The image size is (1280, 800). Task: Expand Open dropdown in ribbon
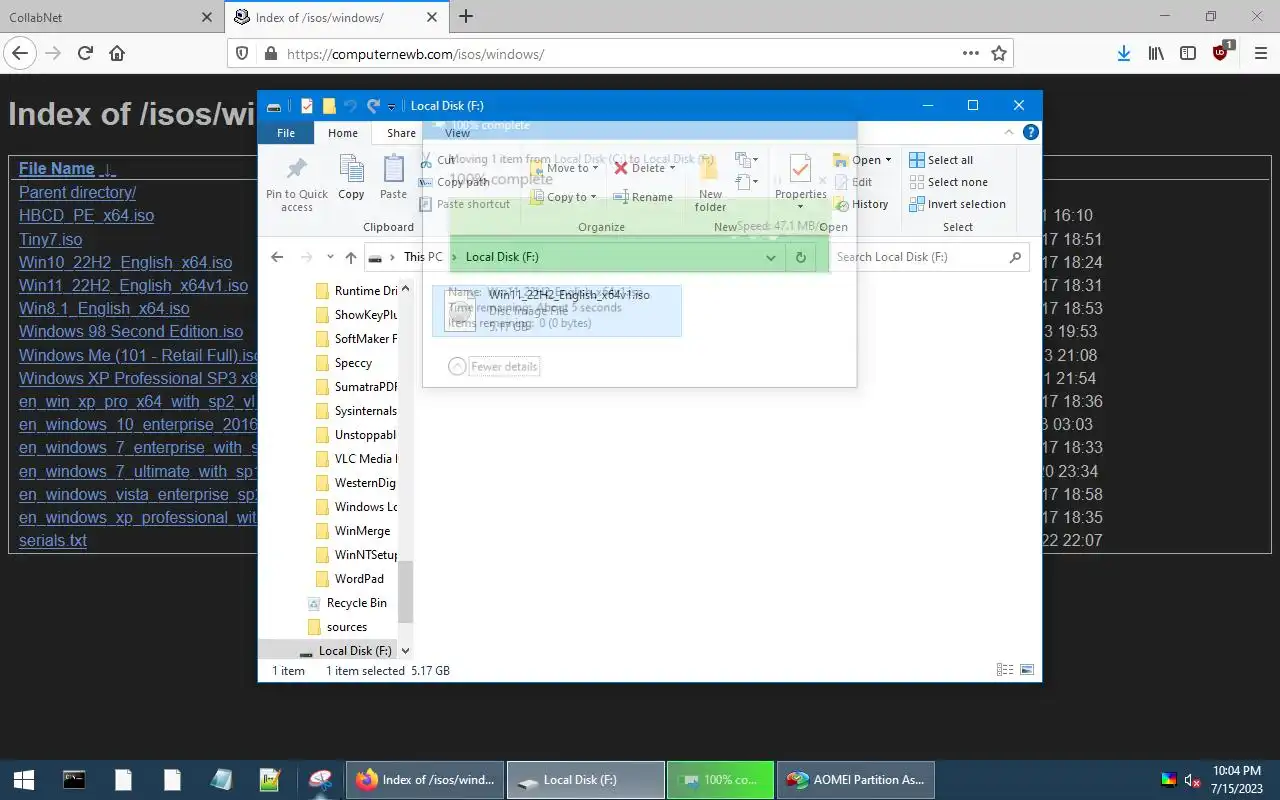(x=888, y=160)
